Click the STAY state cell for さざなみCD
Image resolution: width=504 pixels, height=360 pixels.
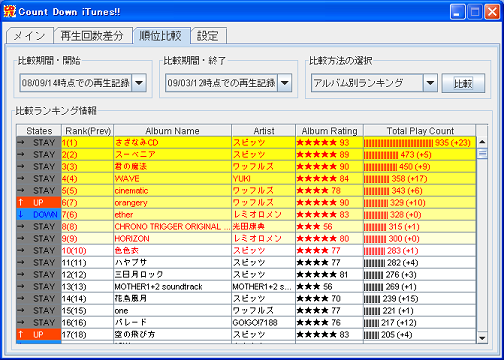(39, 143)
